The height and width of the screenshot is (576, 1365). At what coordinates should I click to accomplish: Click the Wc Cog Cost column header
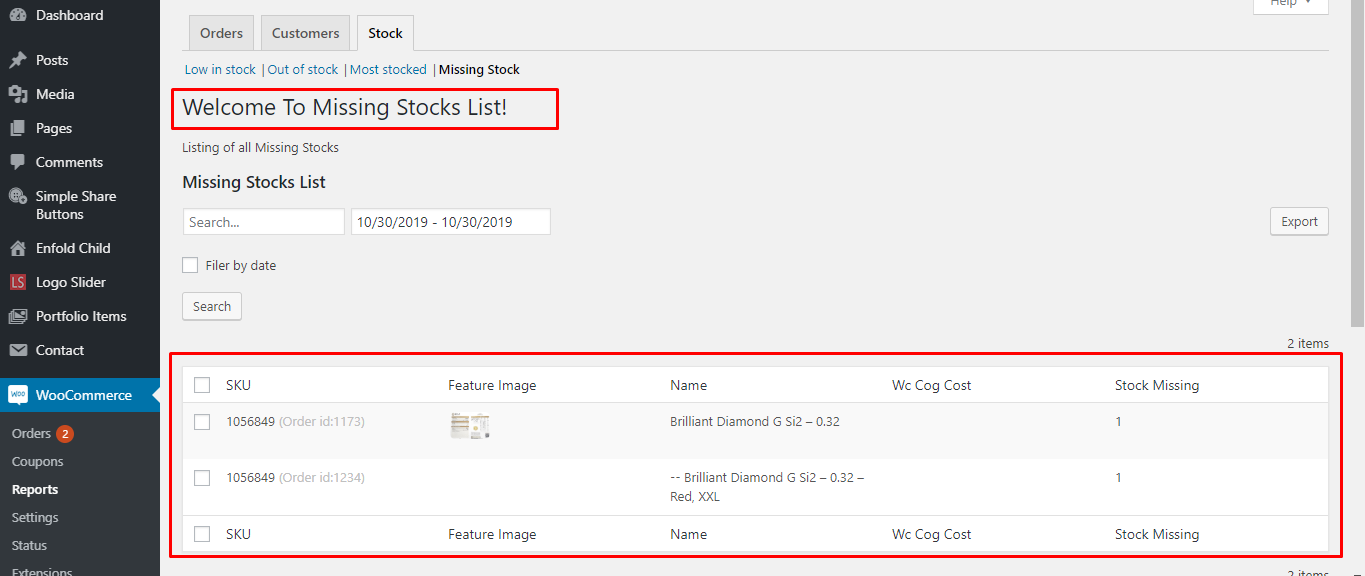(x=931, y=385)
